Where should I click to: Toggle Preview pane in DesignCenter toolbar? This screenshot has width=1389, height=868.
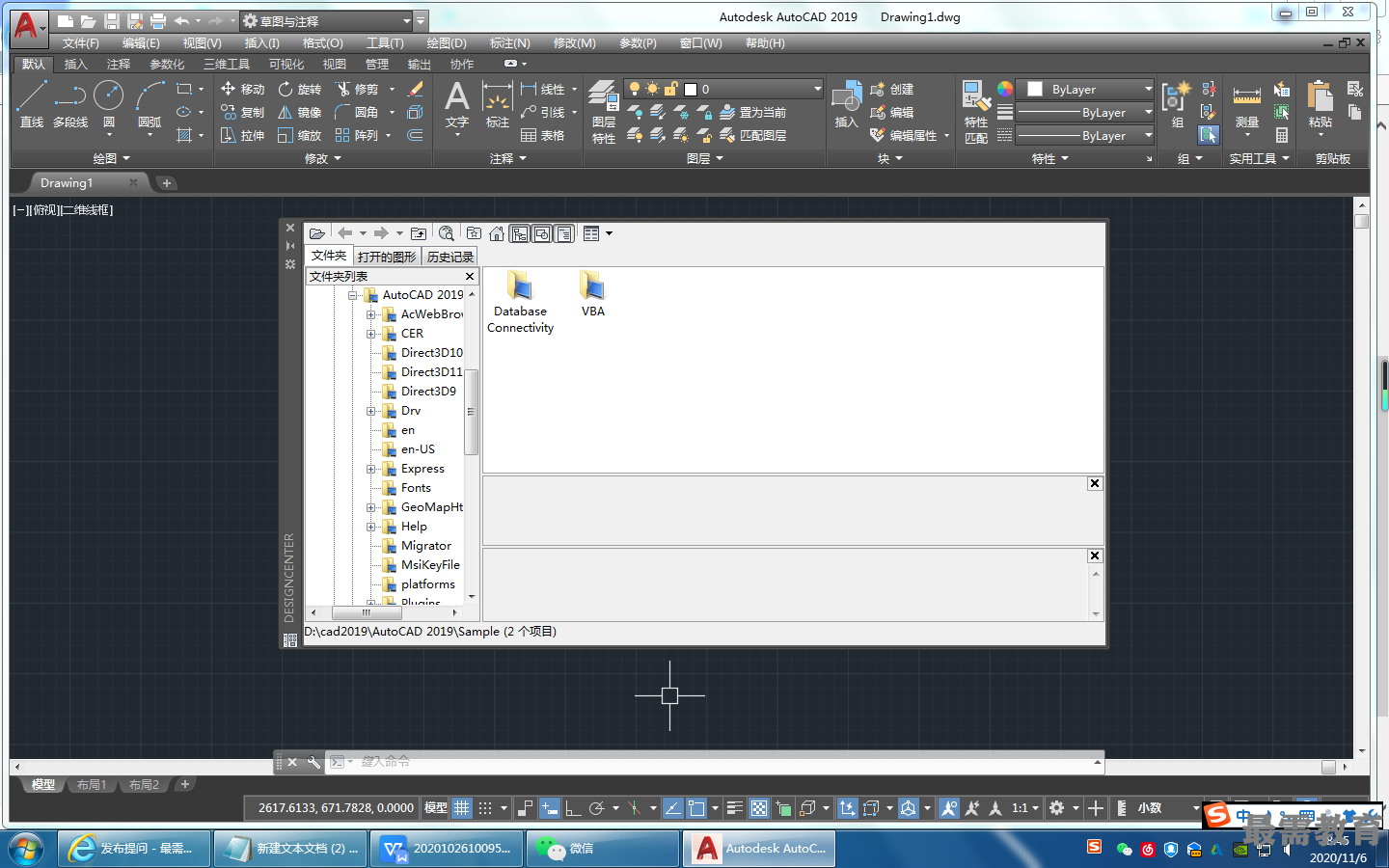tap(542, 233)
